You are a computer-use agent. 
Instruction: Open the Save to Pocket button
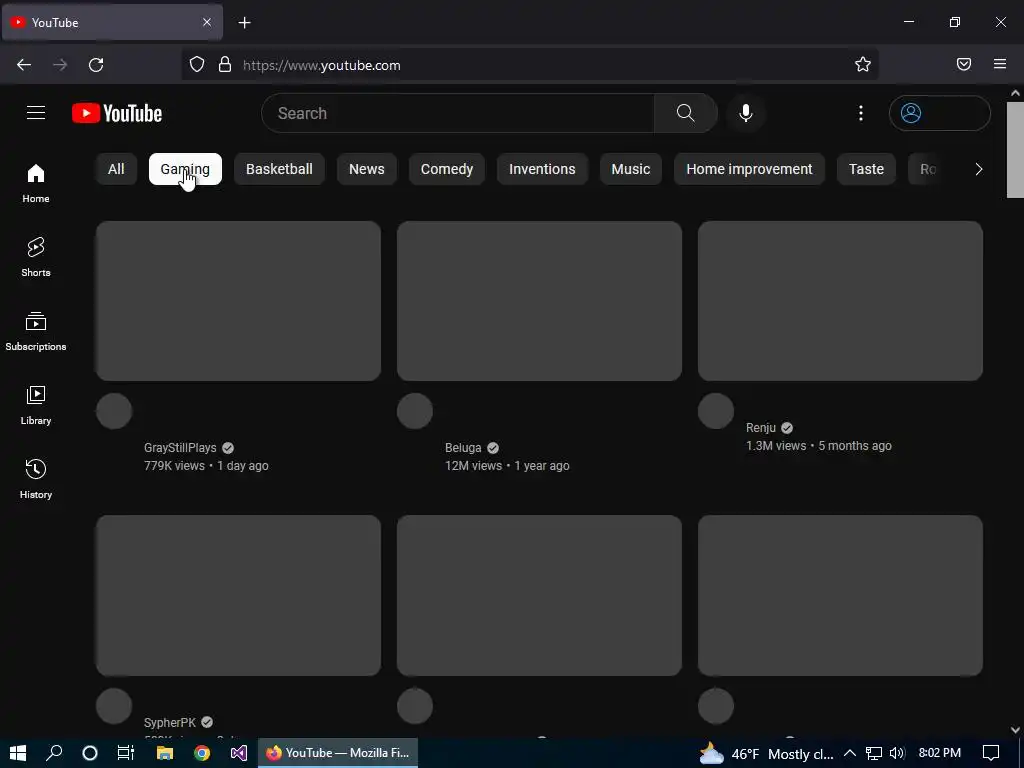click(x=964, y=64)
